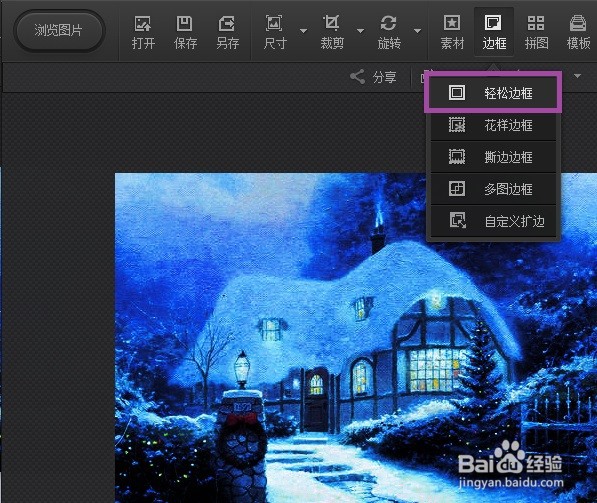The width and height of the screenshot is (597, 503).
Task: Select 轻松边框 from the border menu
Action: tap(493, 93)
